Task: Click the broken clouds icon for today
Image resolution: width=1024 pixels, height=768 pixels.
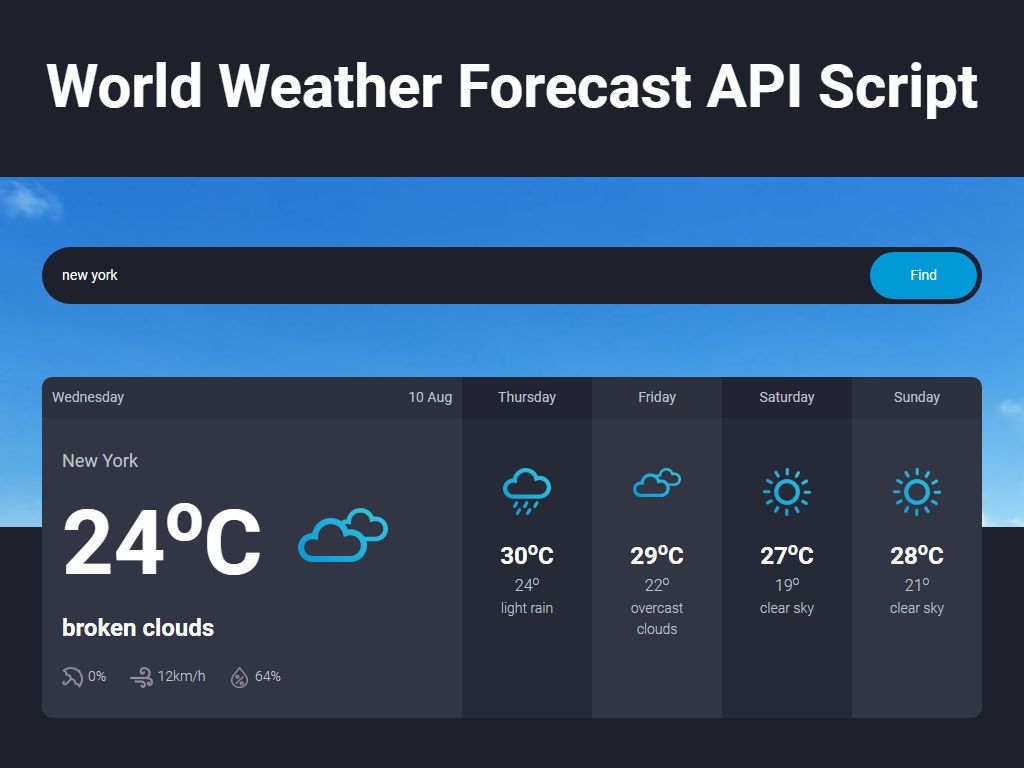Action: tap(343, 536)
